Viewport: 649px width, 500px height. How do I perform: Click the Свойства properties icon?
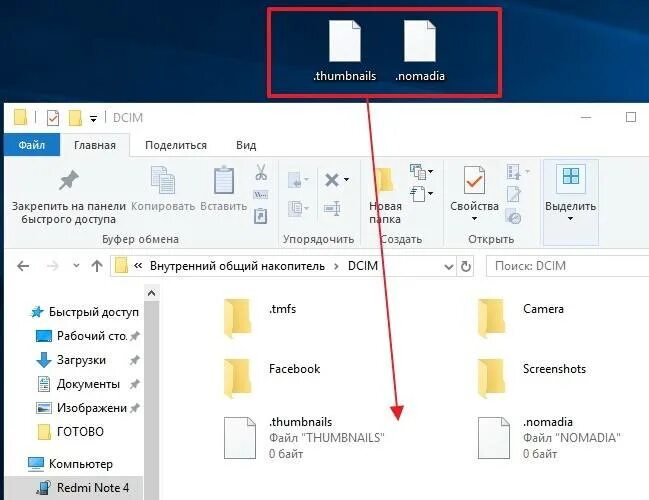click(474, 180)
